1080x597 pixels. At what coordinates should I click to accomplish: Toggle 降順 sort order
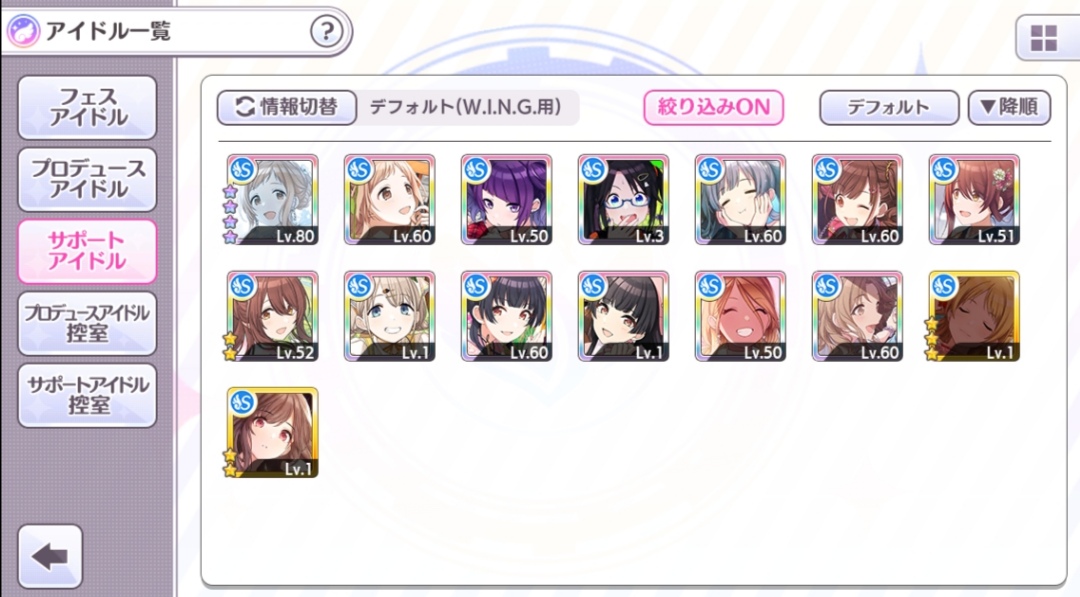[x=1009, y=107]
